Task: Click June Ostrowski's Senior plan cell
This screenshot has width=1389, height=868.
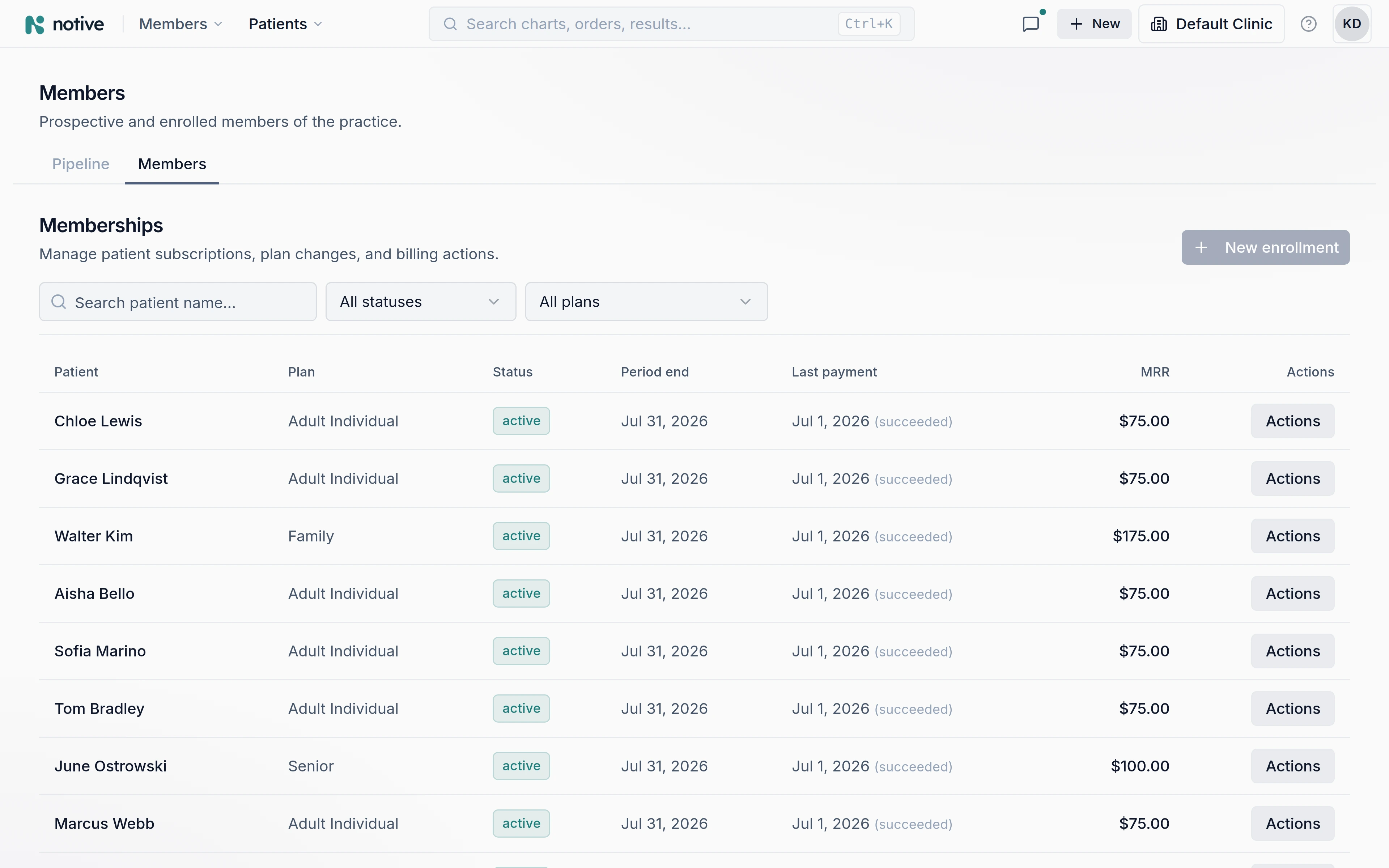Action: click(x=311, y=766)
